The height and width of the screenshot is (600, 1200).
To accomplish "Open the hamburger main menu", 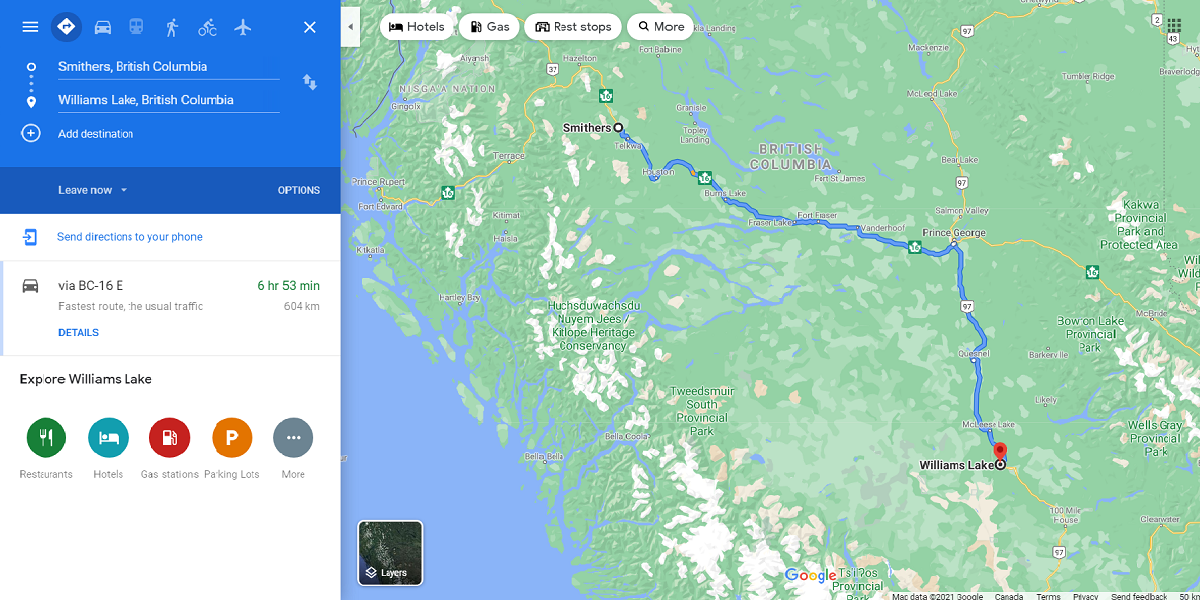I will (30, 27).
